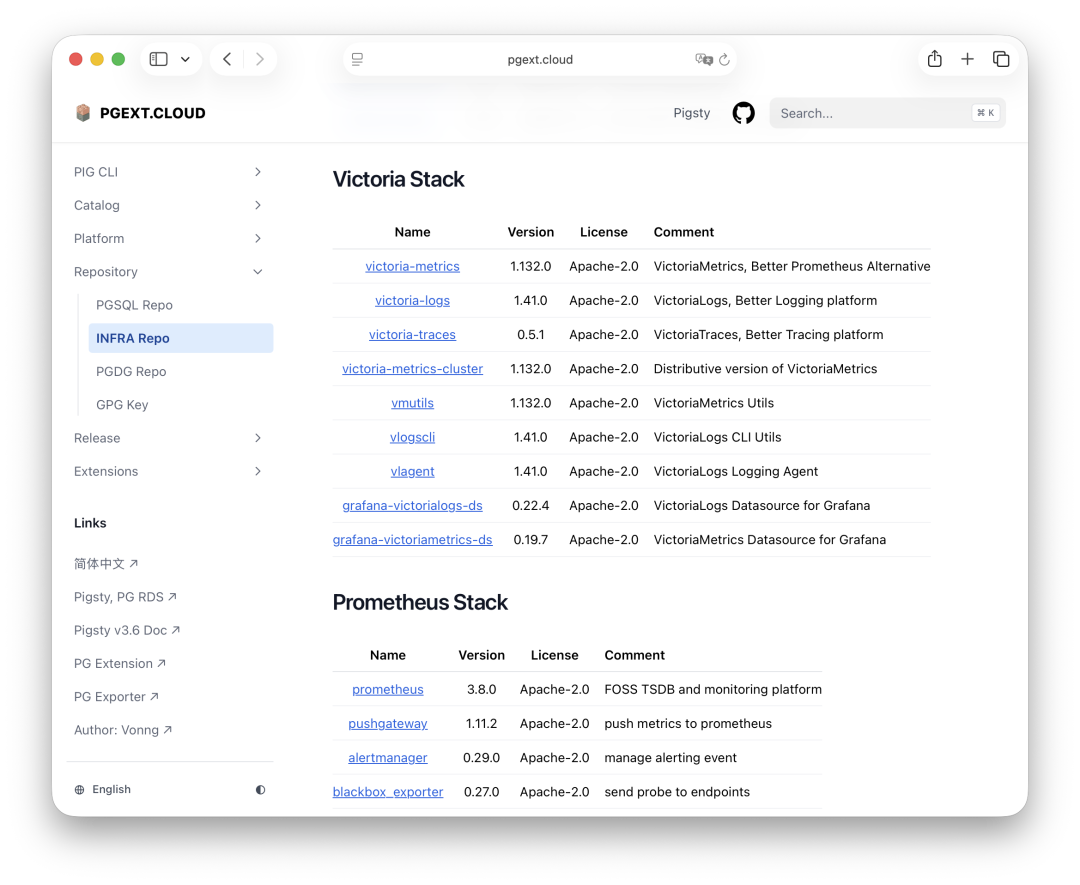Show all tabs using the tab overview icon
1080x885 pixels.
(1001, 59)
